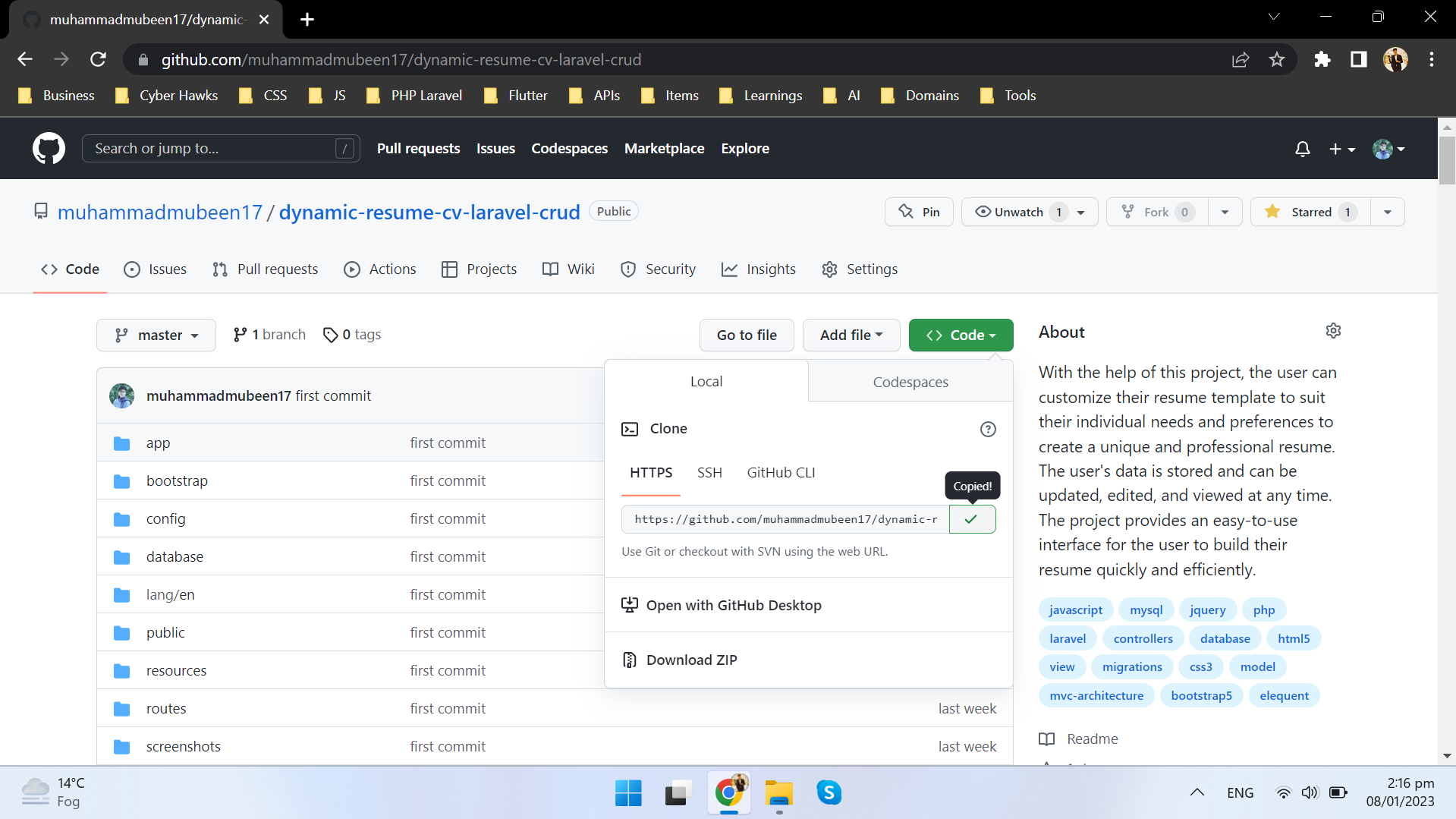Open the screenshots folder
1456x819 pixels.
pos(183,747)
